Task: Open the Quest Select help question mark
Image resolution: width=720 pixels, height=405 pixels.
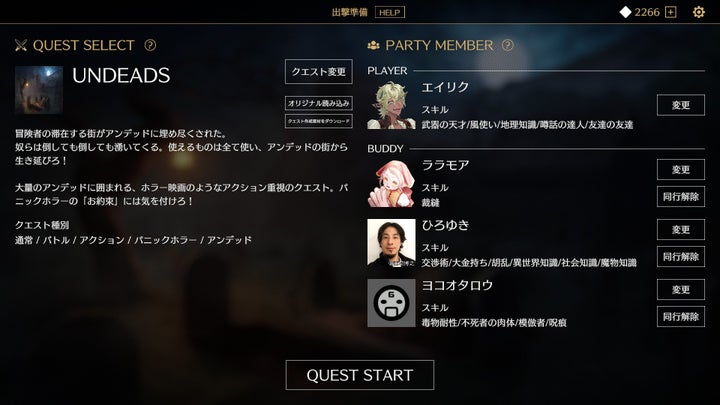Action: 150,45
